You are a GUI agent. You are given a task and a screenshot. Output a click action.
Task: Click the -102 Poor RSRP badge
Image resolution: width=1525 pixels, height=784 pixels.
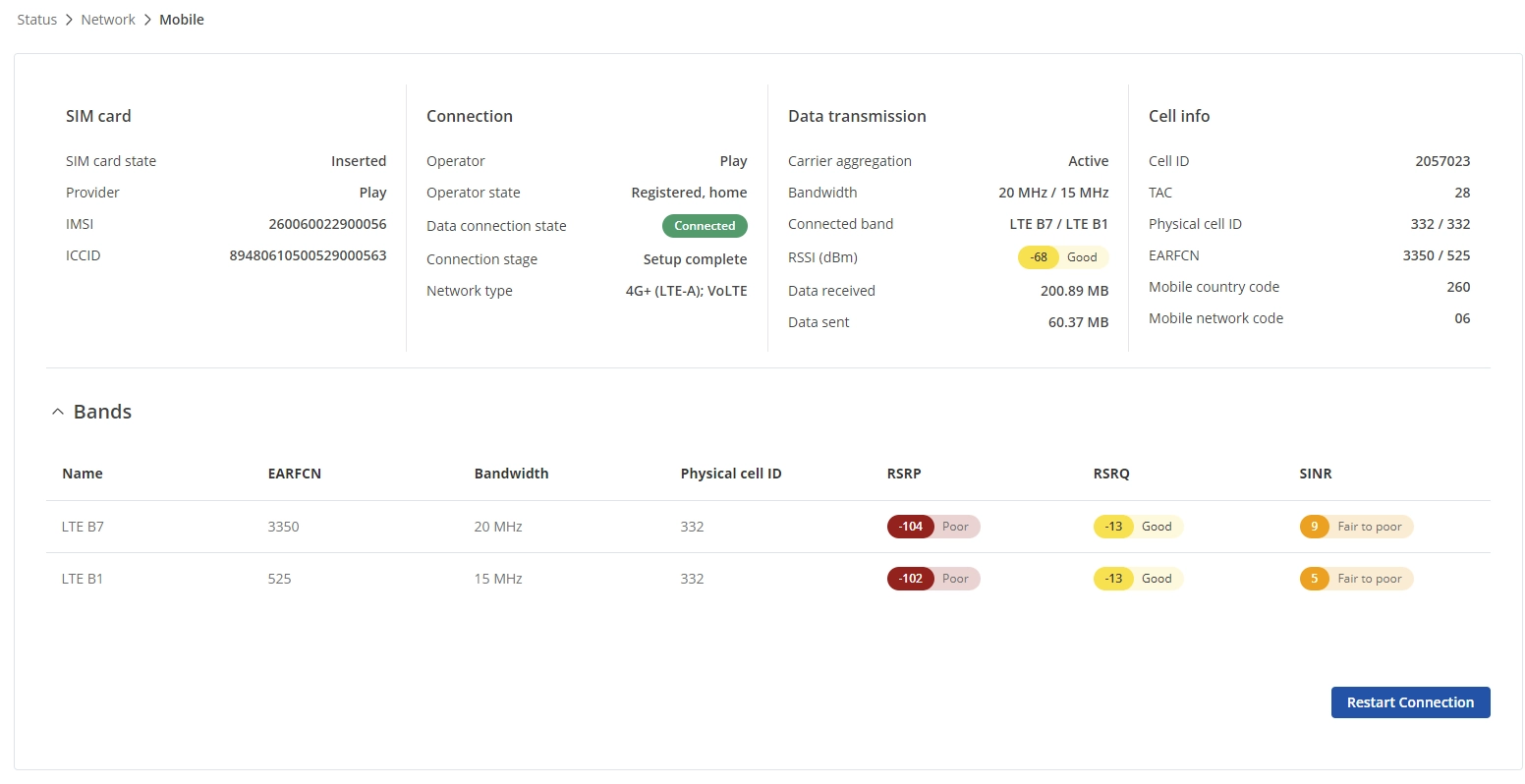point(932,579)
